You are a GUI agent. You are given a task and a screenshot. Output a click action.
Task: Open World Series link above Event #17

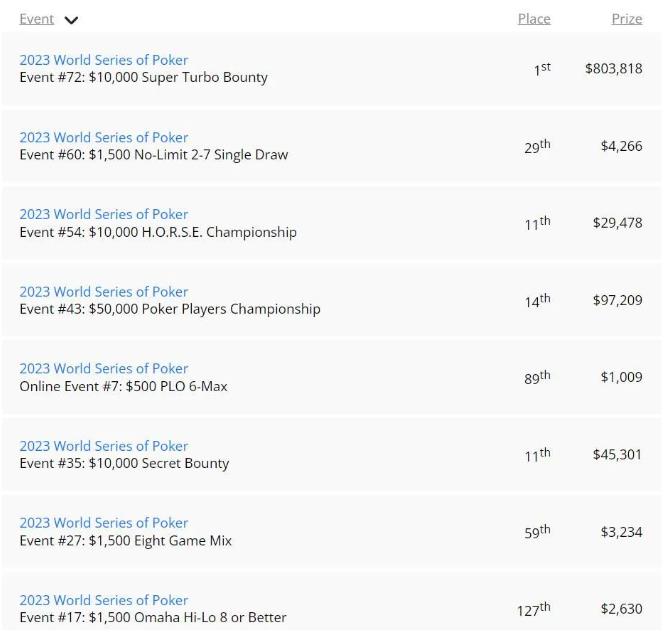[104, 600]
